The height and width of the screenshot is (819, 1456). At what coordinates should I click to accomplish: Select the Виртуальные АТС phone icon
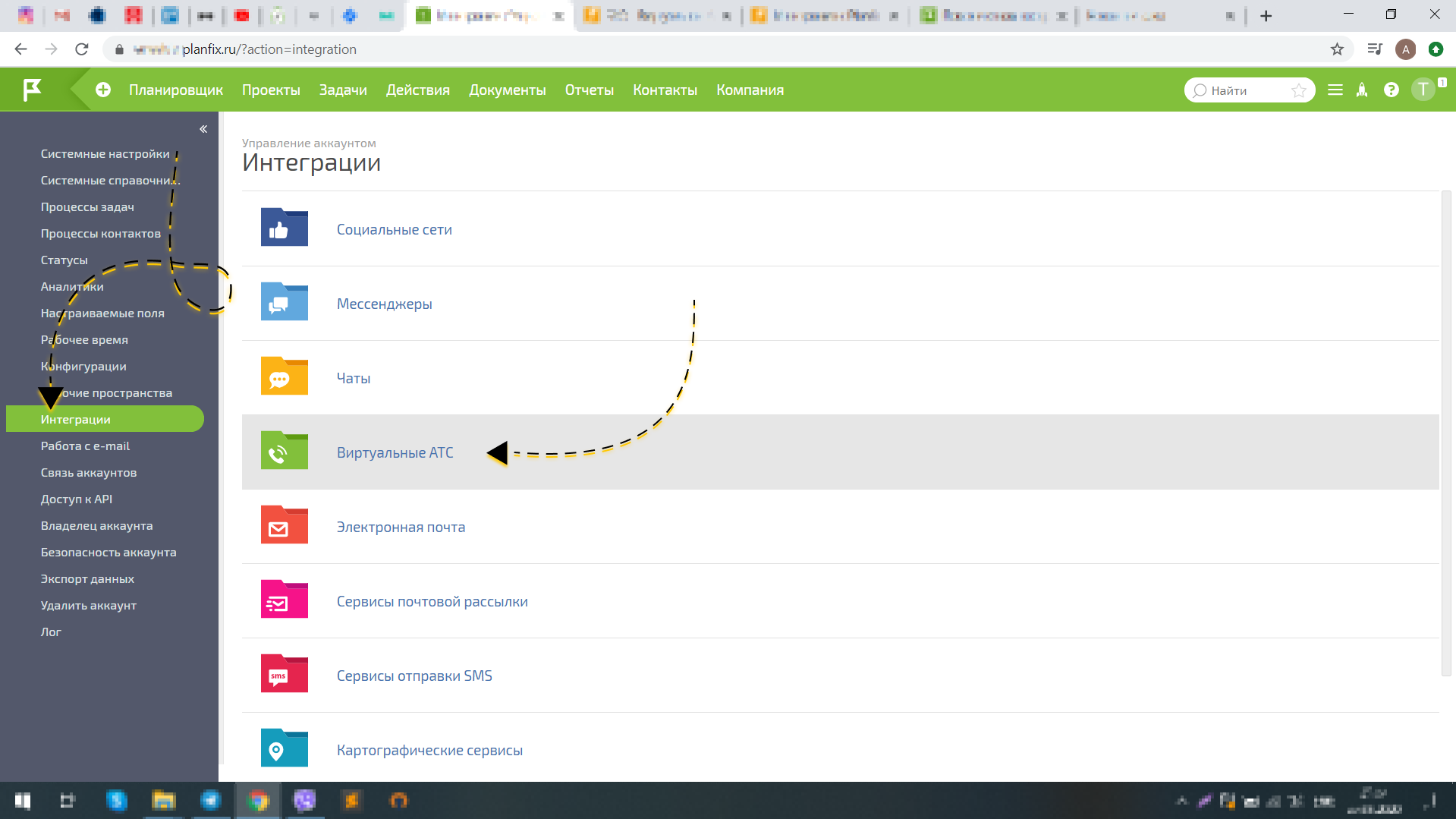click(x=283, y=451)
